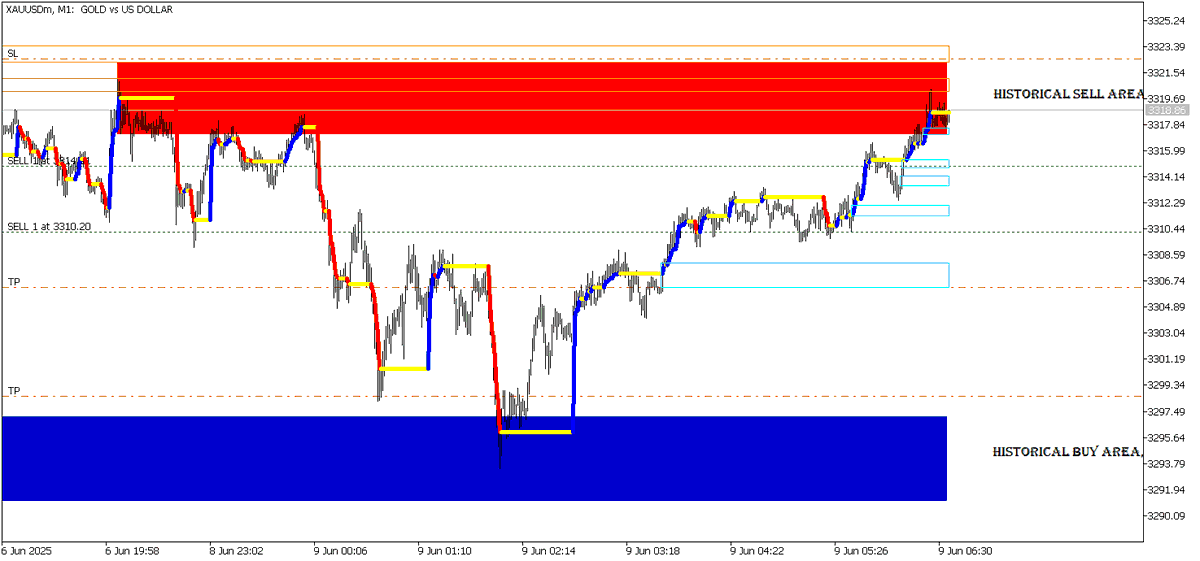
Task: Select the blue historical buy zone rectangle
Action: [x=474, y=459]
